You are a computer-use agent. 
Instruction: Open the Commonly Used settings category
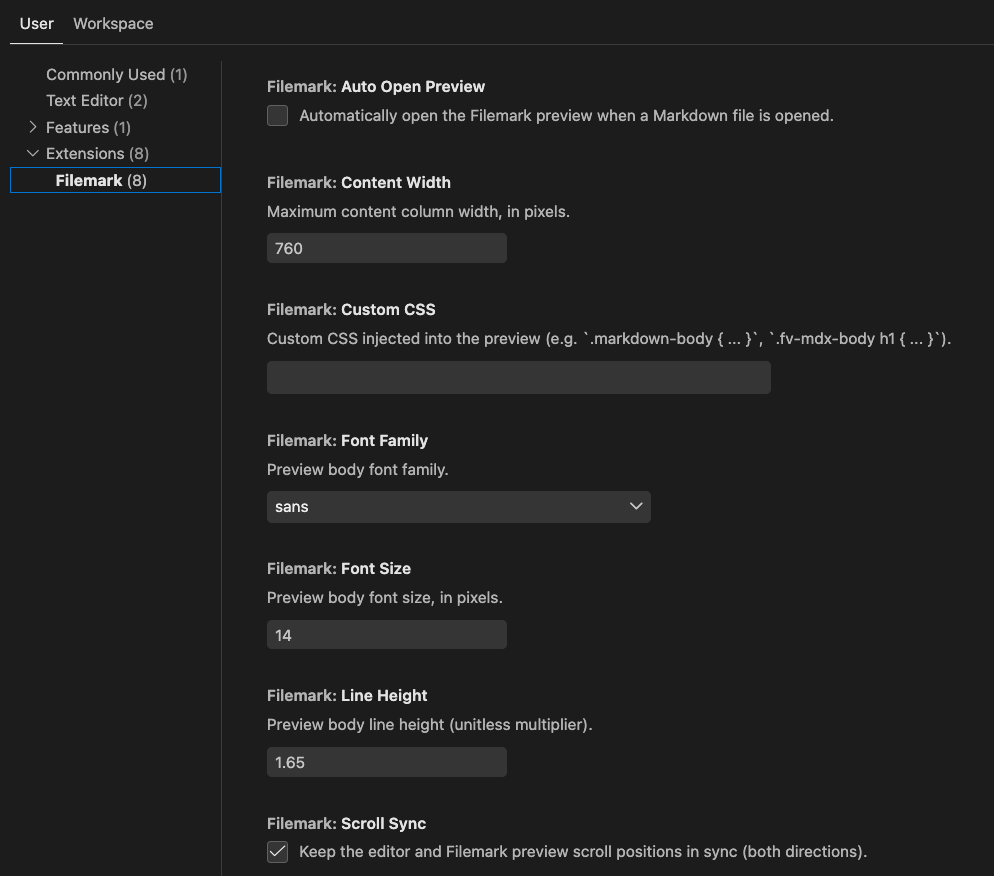[x=117, y=75]
